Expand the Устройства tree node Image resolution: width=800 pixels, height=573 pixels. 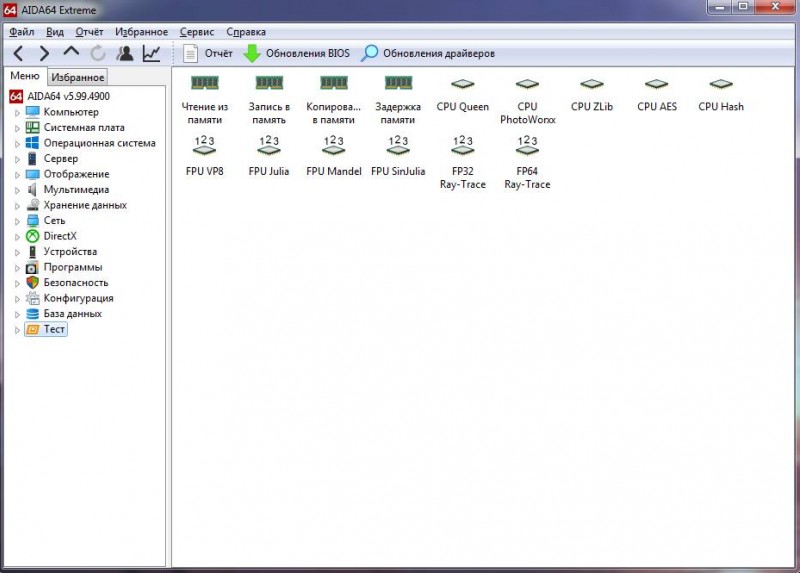tap(17, 252)
